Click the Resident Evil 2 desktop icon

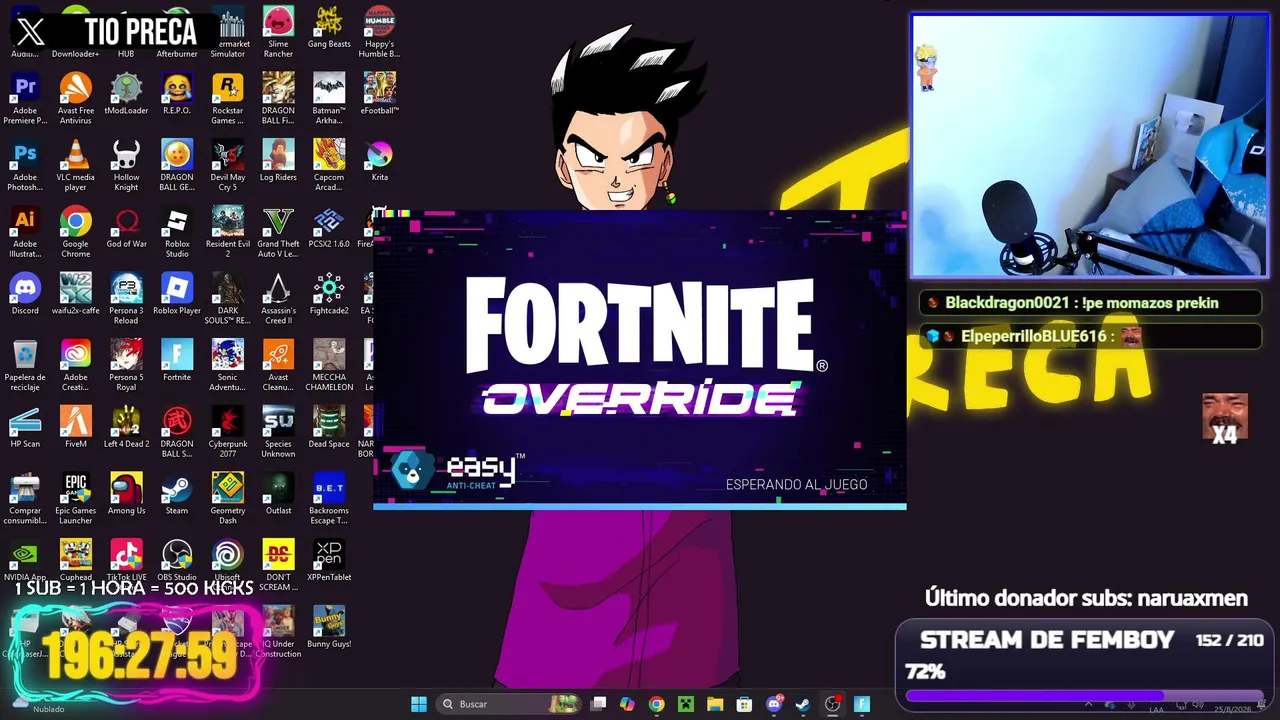coord(228,232)
